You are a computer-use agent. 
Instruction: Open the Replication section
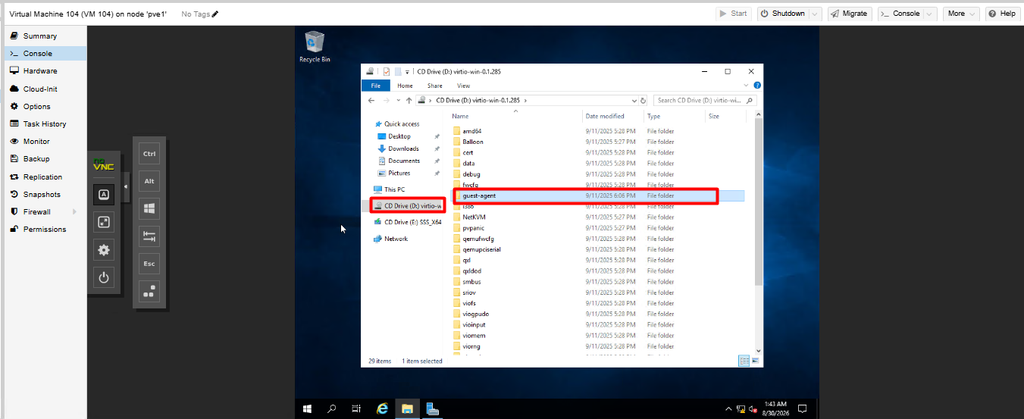click(42, 177)
